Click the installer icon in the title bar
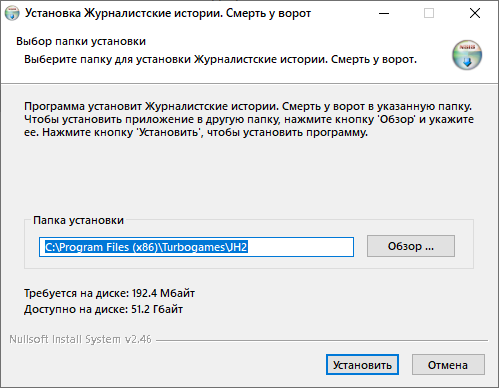Screen dimensions: 499x388 (x=12, y=13)
